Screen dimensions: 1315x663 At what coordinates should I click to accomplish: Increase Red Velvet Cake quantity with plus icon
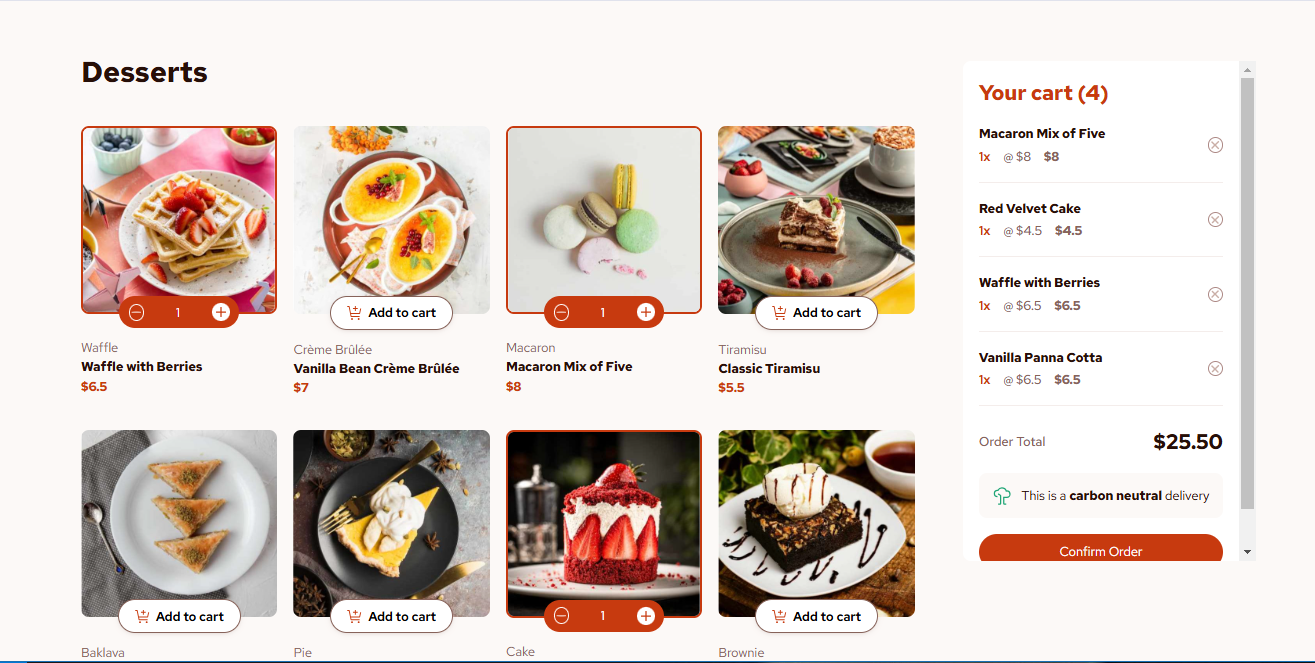tap(646, 616)
